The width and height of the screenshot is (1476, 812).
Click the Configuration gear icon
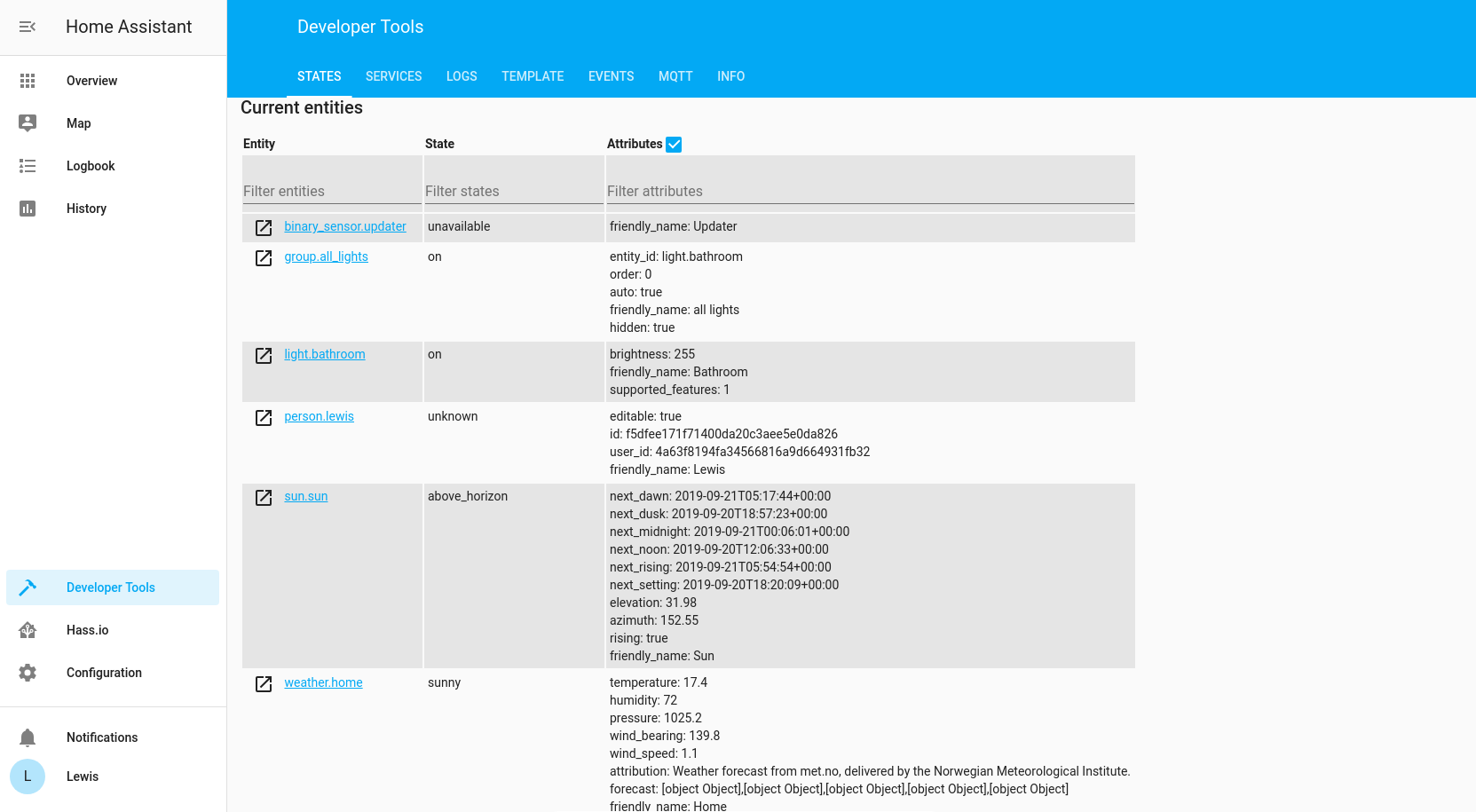(28, 673)
